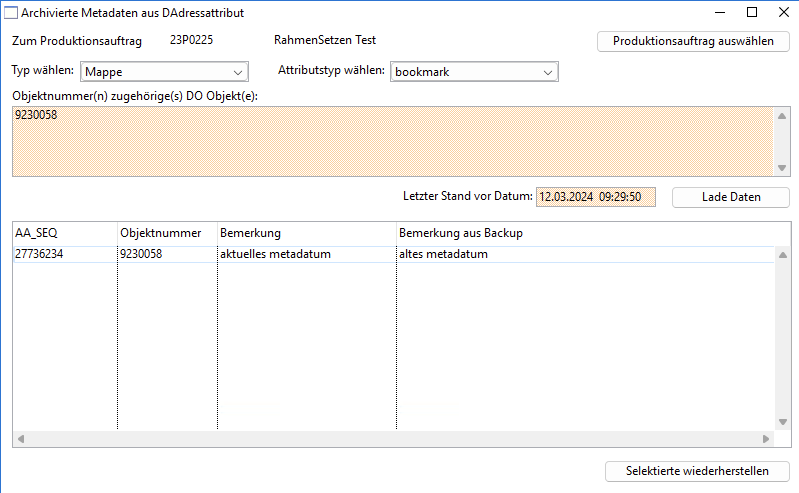The width and height of the screenshot is (799, 493).
Task: Click the AA_SEQ column header
Action: pos(64,233)
